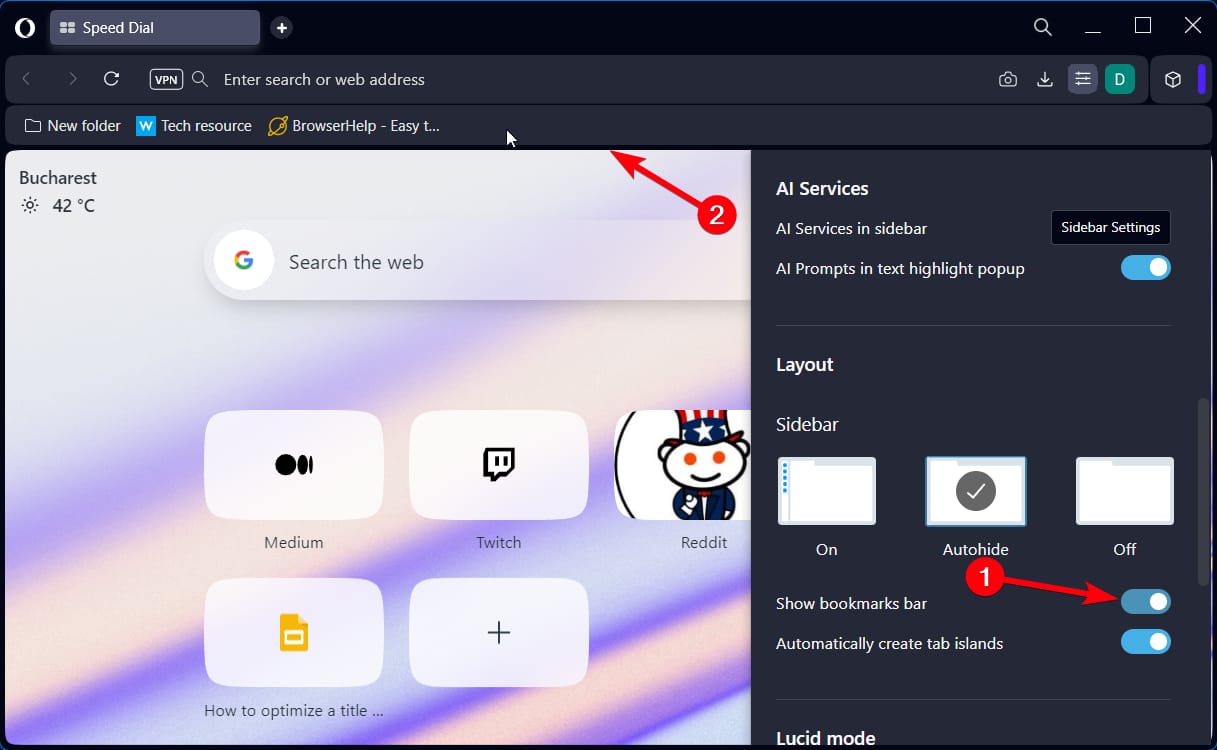Image resolution: width=1217 pixels, height=750 pixels.
Task: Open a new tab with plus button
Action: click(x=282, y=28)
